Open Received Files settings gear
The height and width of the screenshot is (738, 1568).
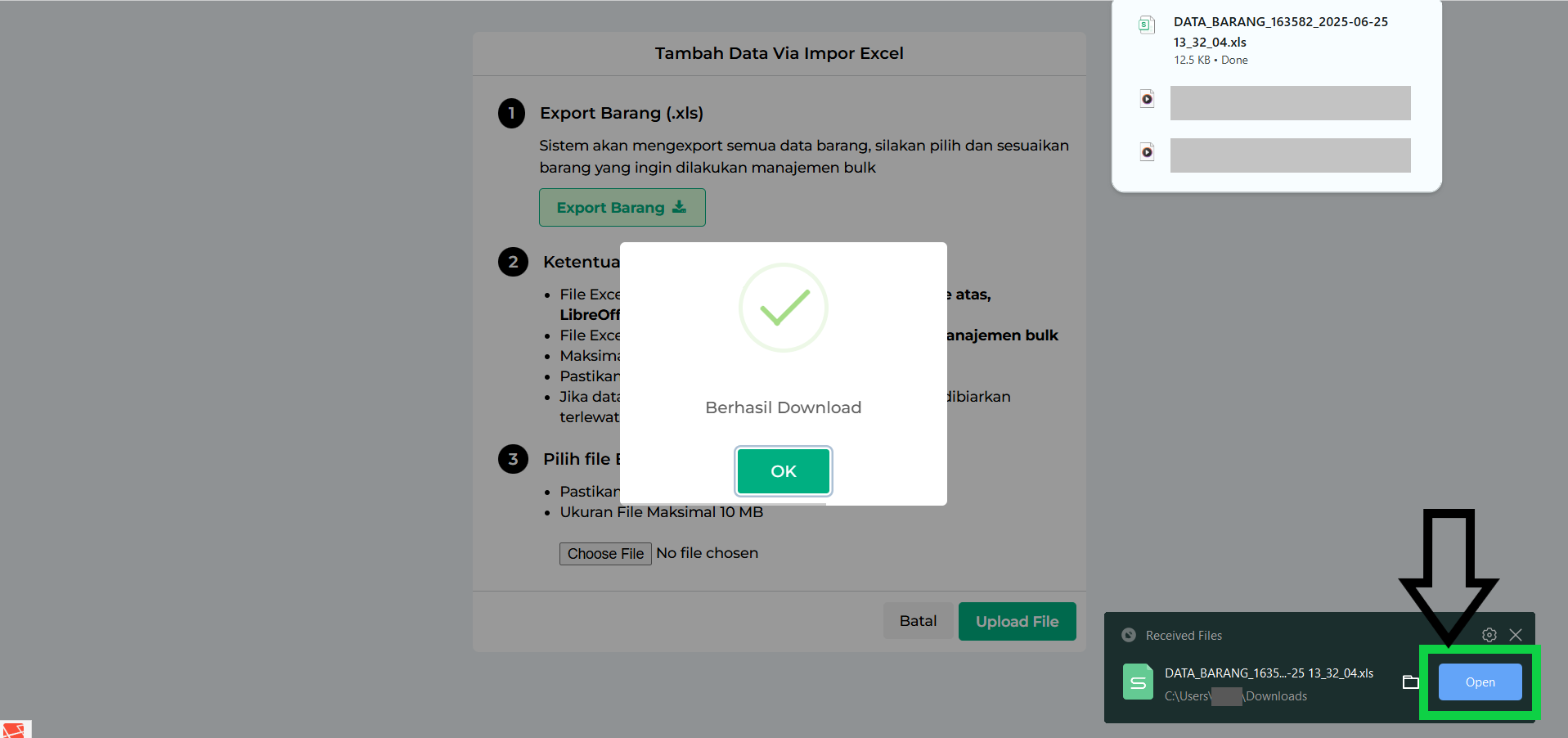[x=1489, y=635]
